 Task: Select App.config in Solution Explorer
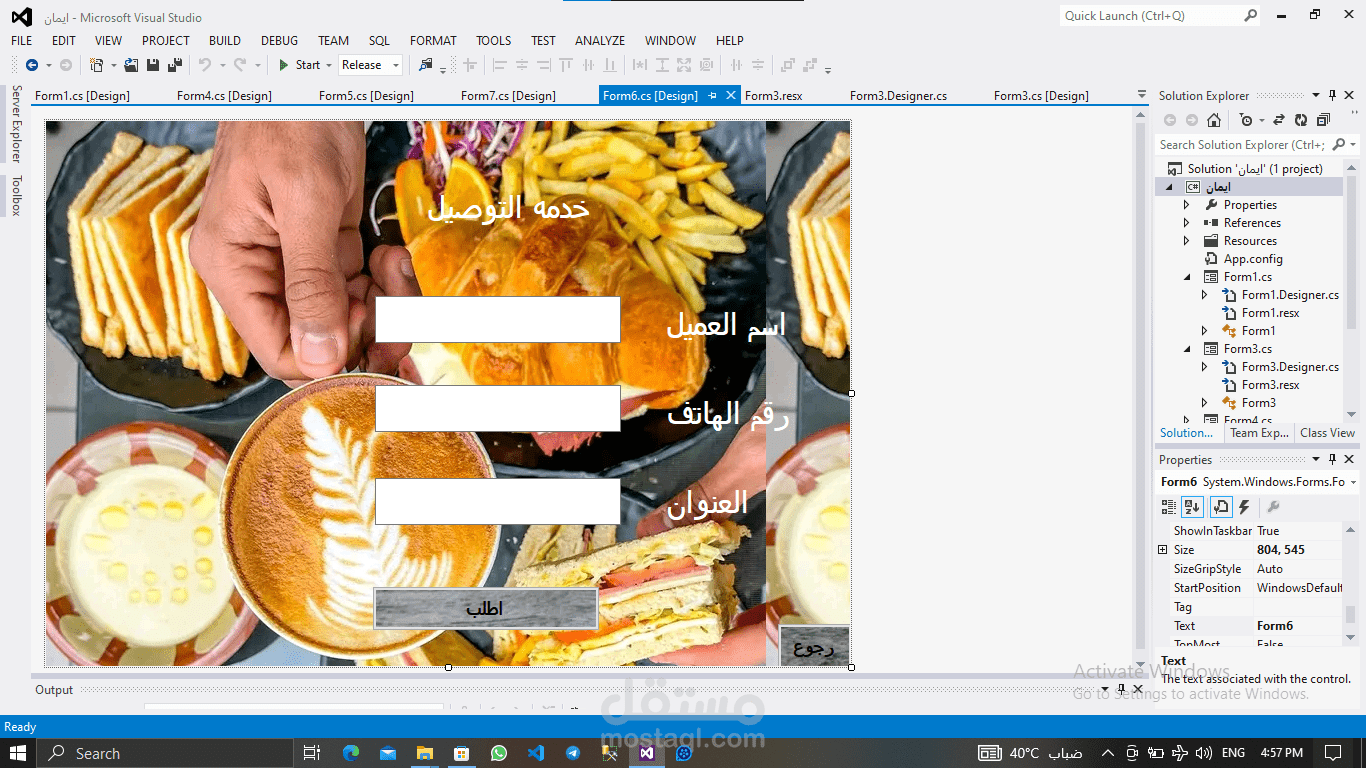[x=1253, y=259]
